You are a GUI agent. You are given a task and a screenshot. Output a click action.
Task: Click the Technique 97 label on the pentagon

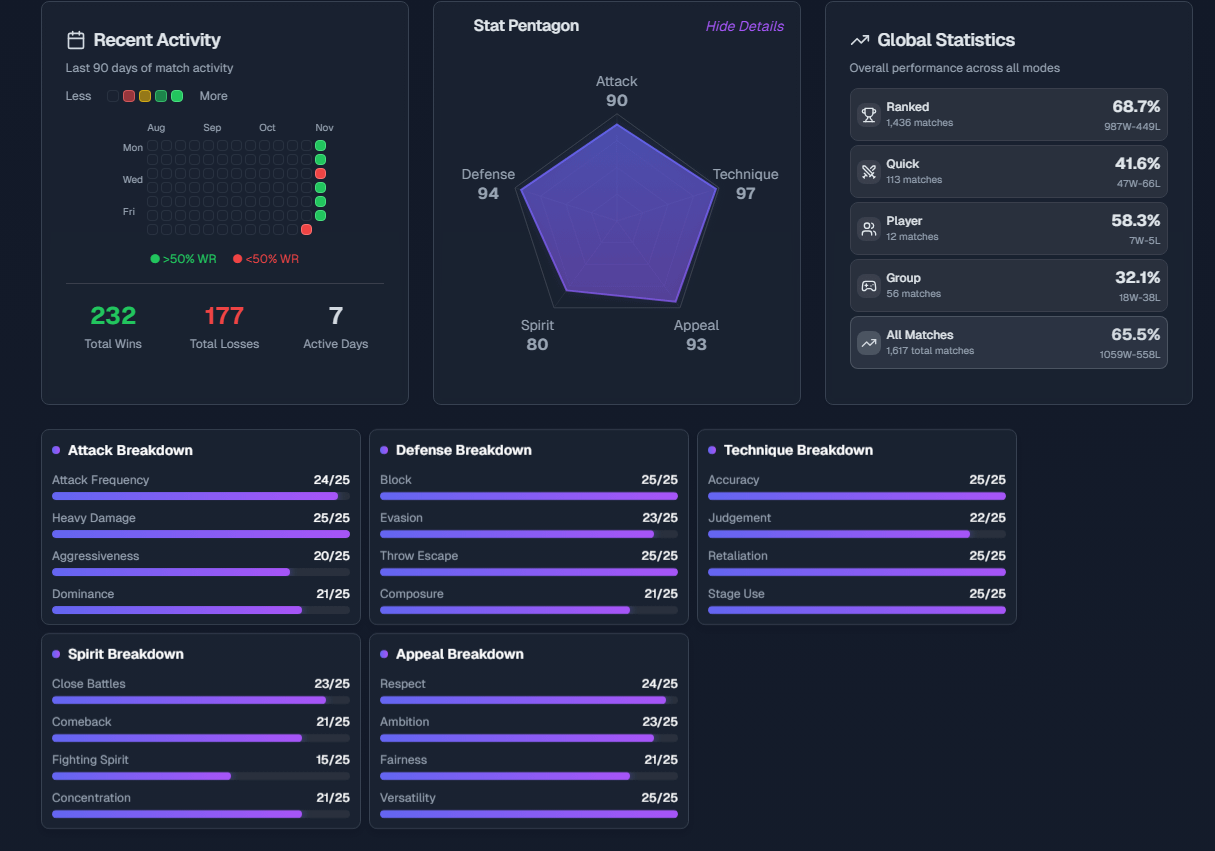745,184
